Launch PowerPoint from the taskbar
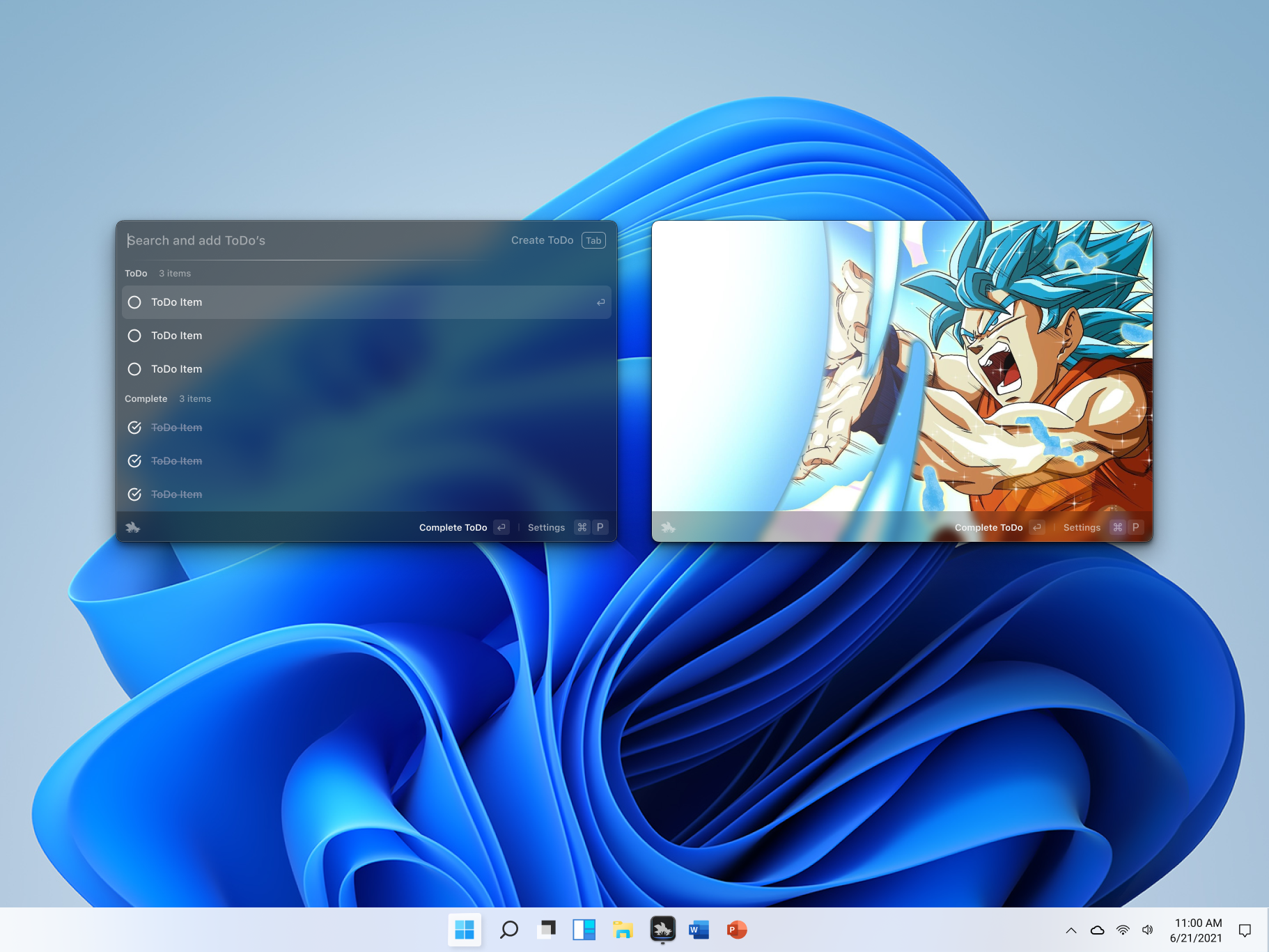The image size is (1269, 952). 736,930
